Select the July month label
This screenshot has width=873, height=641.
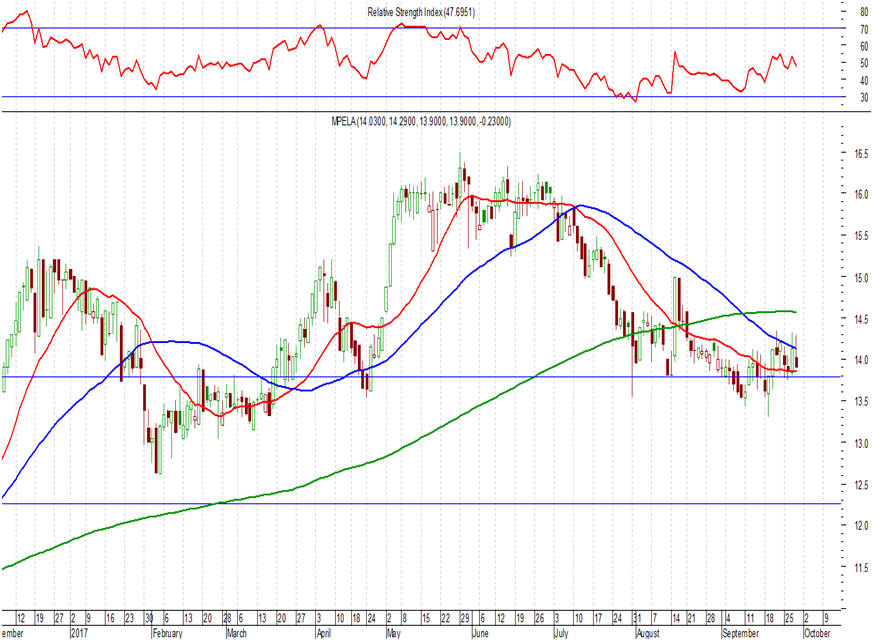pos(561,634)
